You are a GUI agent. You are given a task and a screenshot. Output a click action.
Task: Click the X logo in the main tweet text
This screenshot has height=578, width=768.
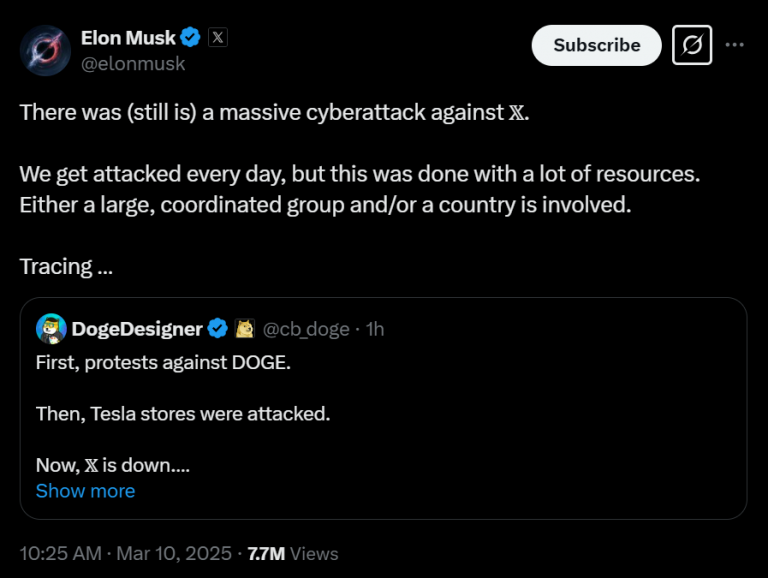[x=516, y=112]
